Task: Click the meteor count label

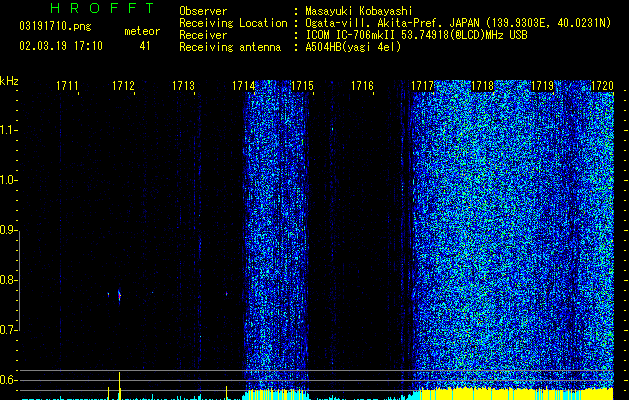Action: click(142, 31)
